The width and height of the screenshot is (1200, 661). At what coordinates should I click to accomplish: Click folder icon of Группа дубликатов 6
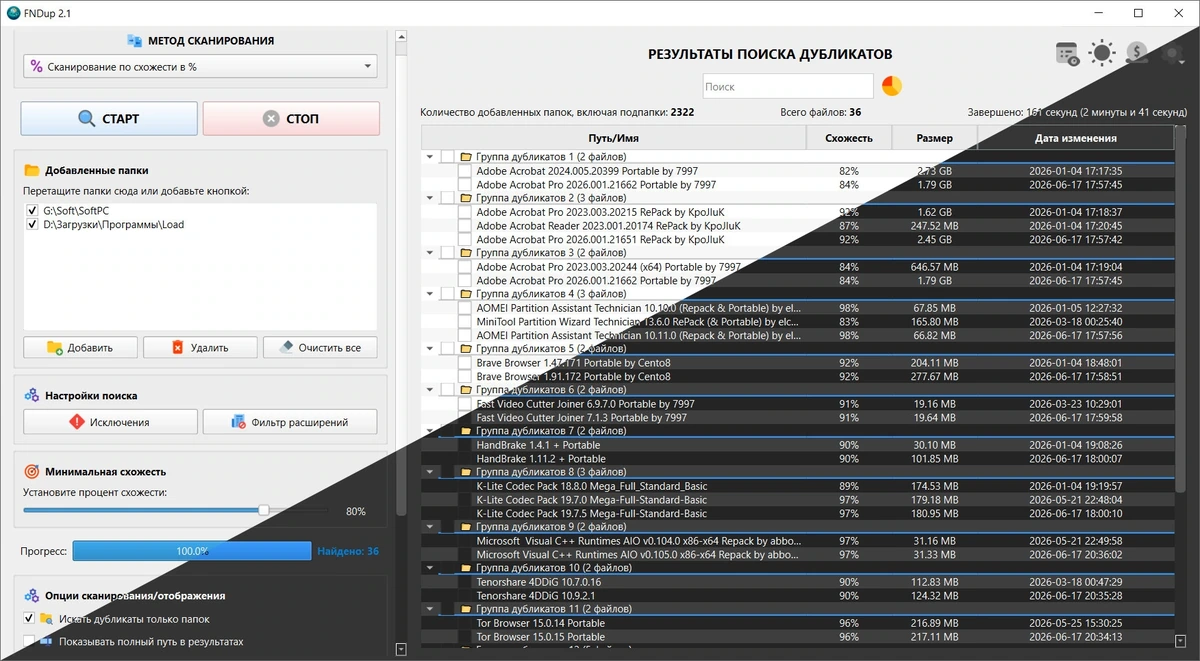pyautogui.click(x=465, y=389)
